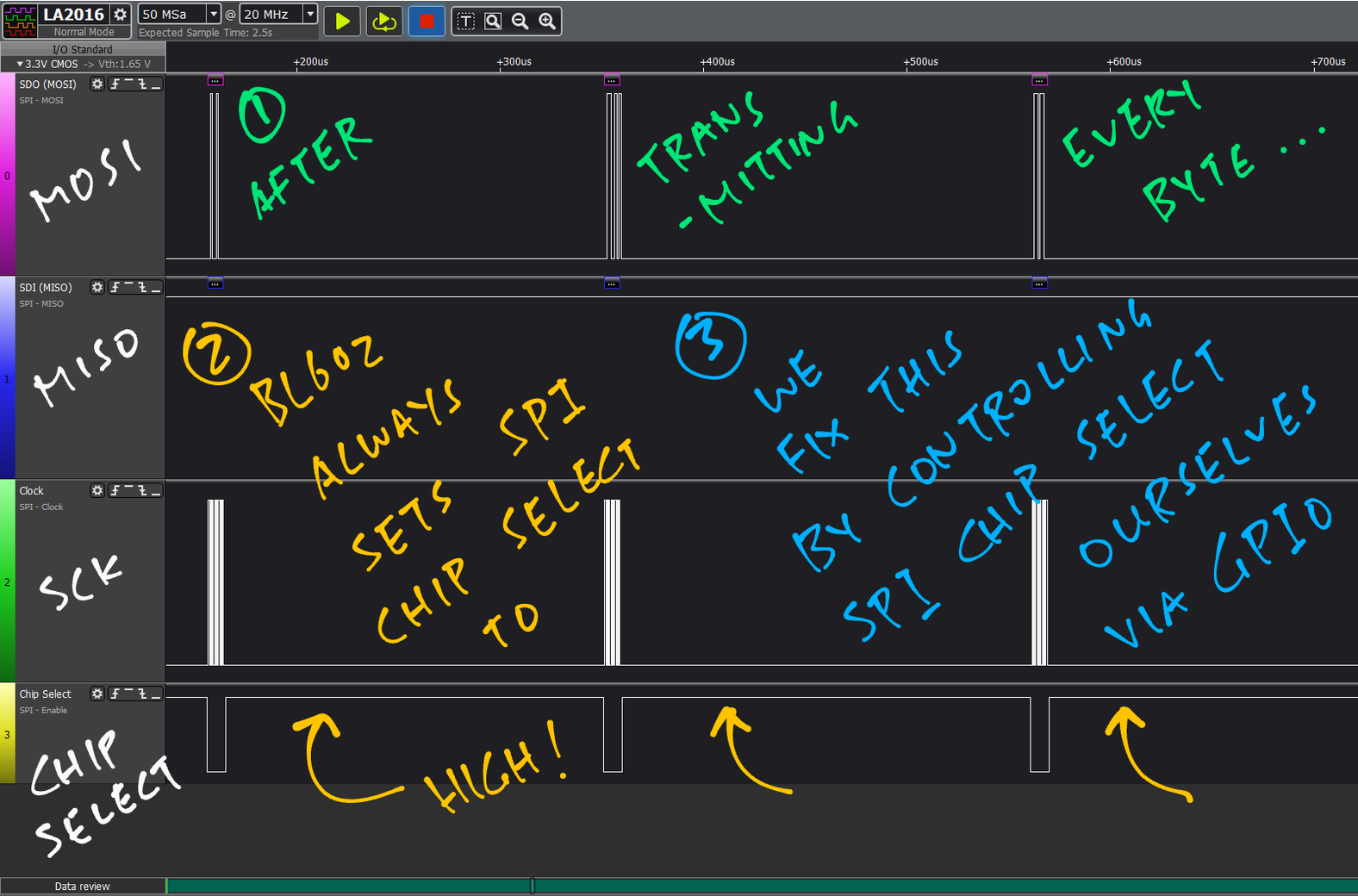Click the Data review scrollbar handle

click(532, 886)
